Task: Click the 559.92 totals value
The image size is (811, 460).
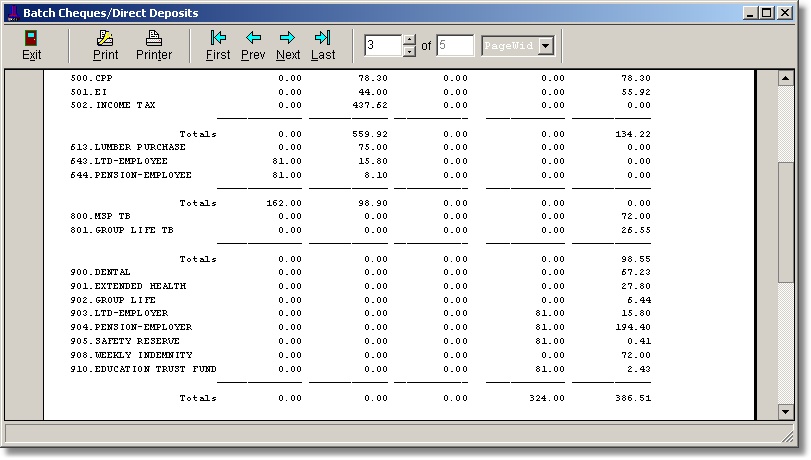Action: click(370, 134)
